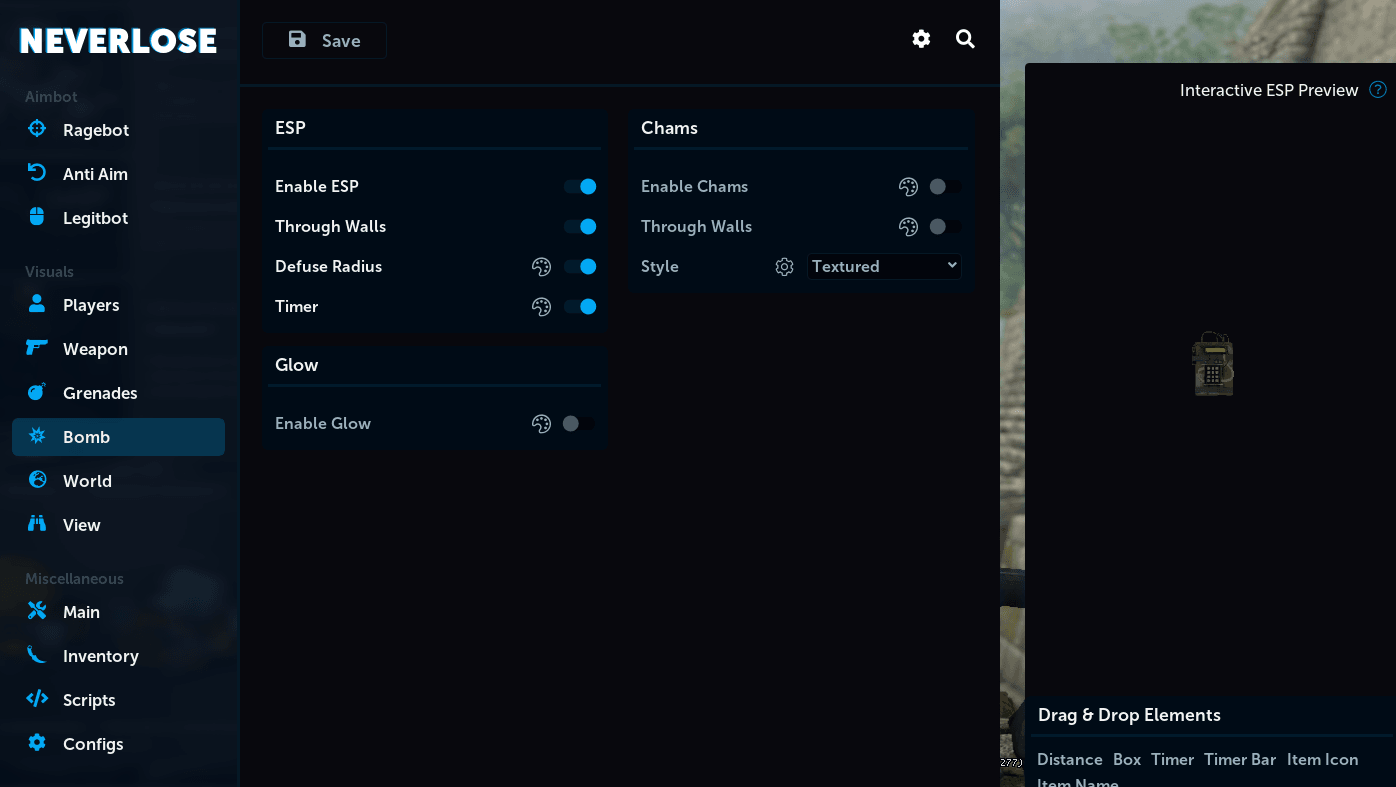Screen dimensions: 1396x787
Task: Open search with the magnifier icon
Action: tap(965, 39)
